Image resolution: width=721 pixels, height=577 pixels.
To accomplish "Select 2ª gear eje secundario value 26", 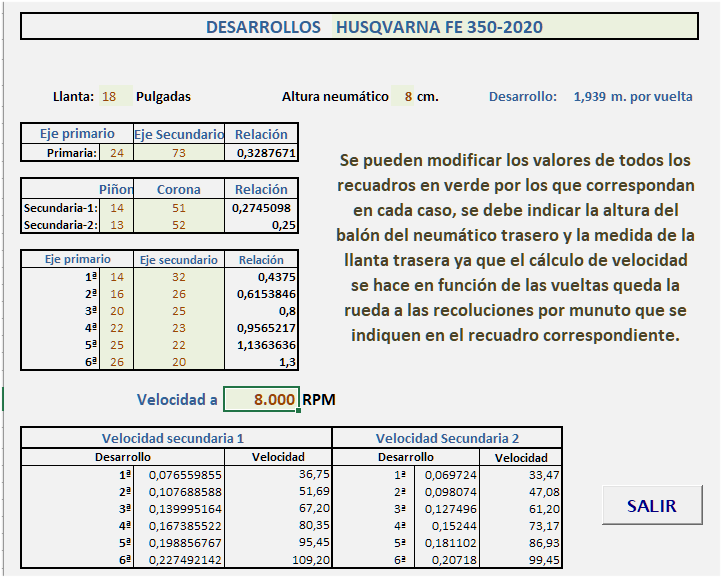I will (179, 294).
